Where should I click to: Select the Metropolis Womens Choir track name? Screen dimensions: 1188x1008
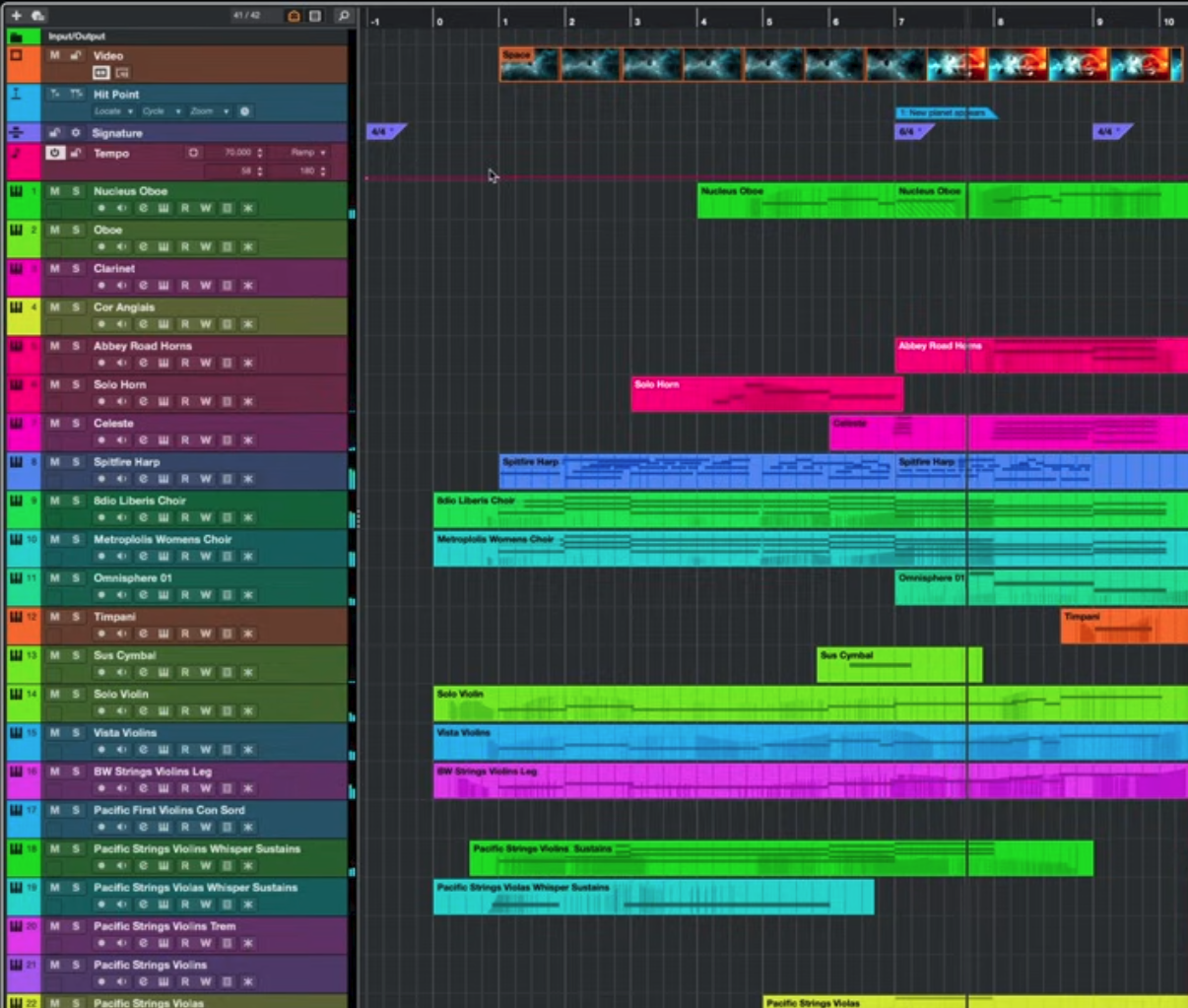(x=163, y=539)
